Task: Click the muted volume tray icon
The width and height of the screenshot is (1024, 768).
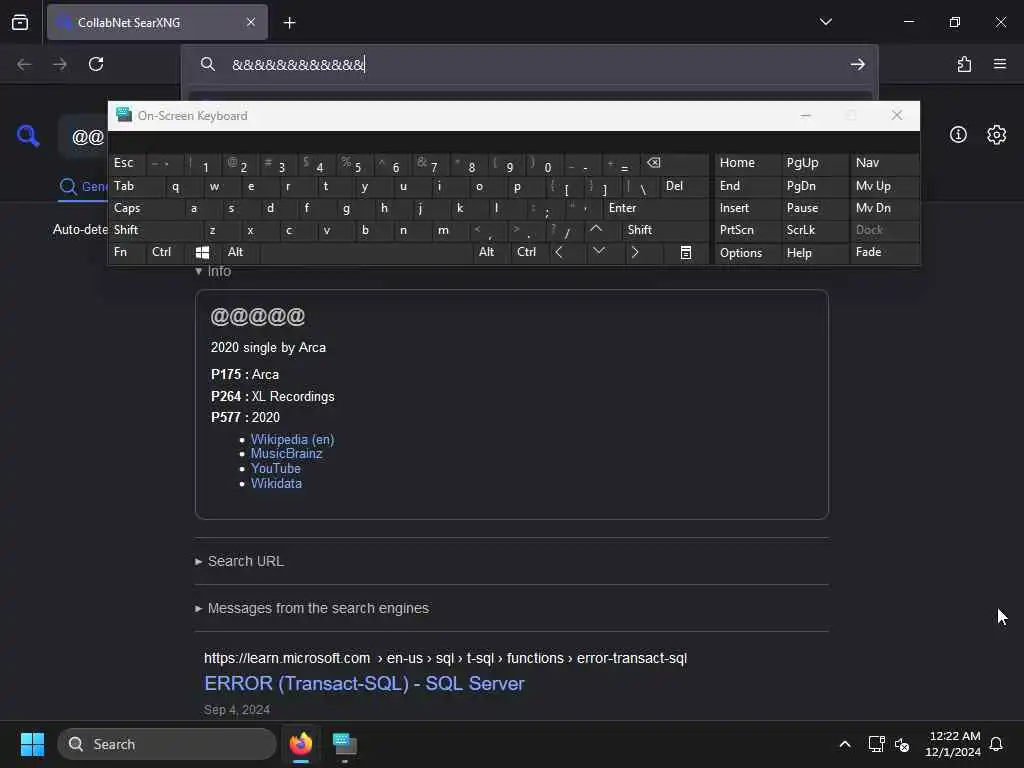Action: tap(902, 744)
